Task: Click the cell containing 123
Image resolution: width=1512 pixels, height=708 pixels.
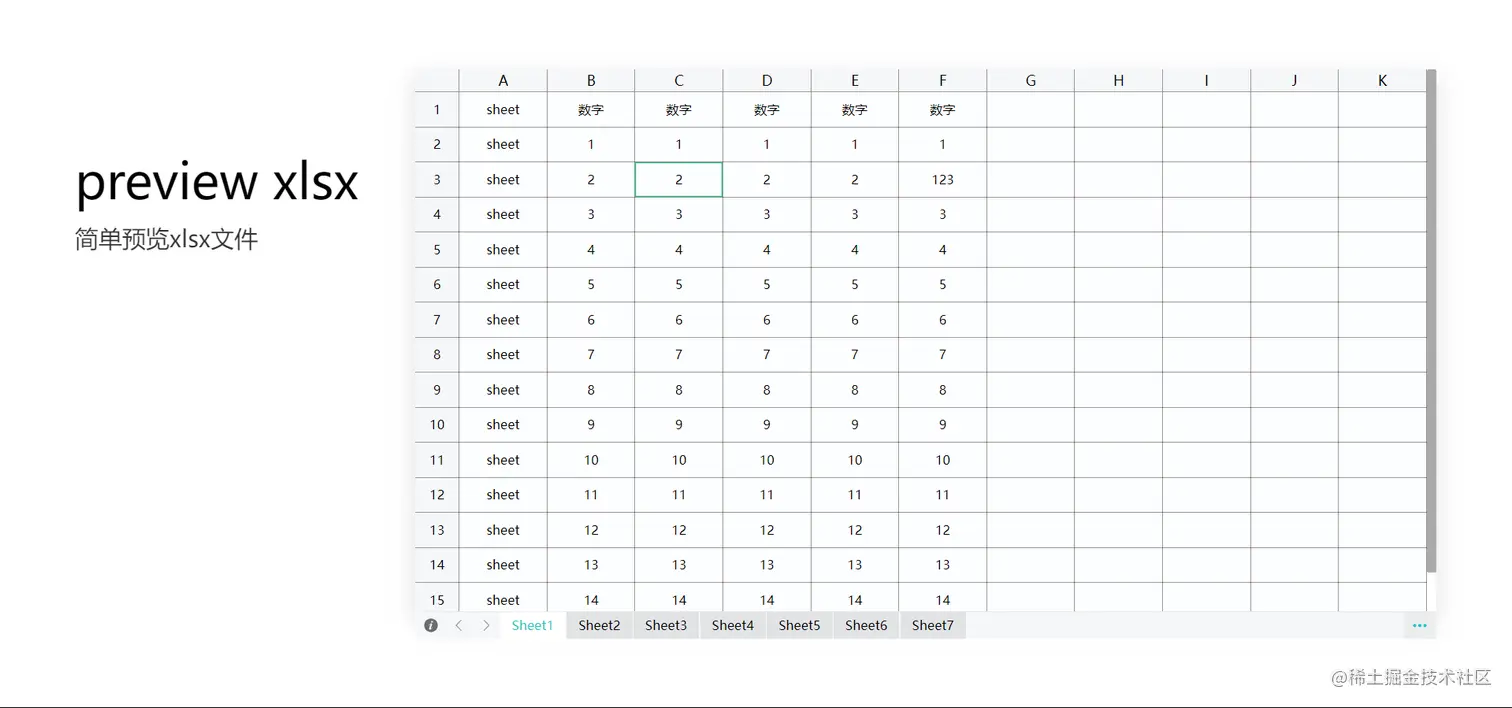Action: click(942, 179)
